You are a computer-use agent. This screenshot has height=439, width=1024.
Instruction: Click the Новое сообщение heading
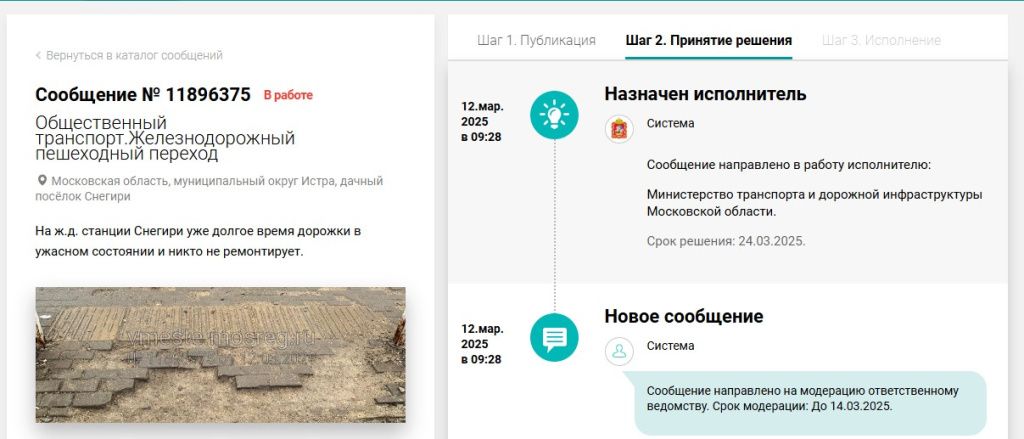click(684, 316)
